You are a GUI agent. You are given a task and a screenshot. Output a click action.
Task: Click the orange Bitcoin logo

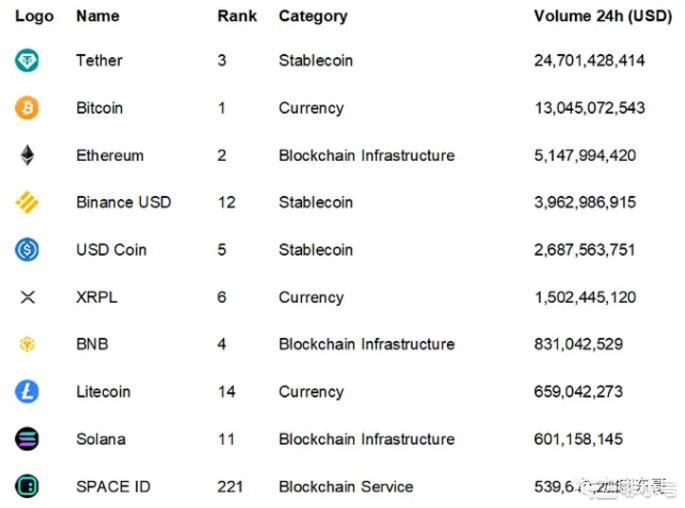(x=27, y=108)
